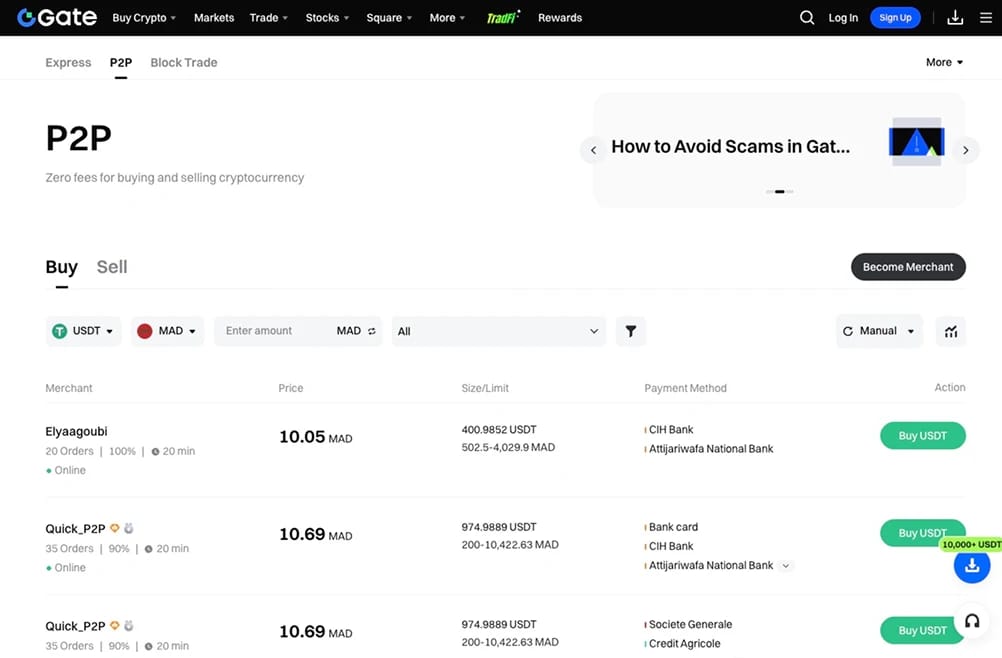Click the Sign Up button
1002x658 pixels.
coord(895,18)
